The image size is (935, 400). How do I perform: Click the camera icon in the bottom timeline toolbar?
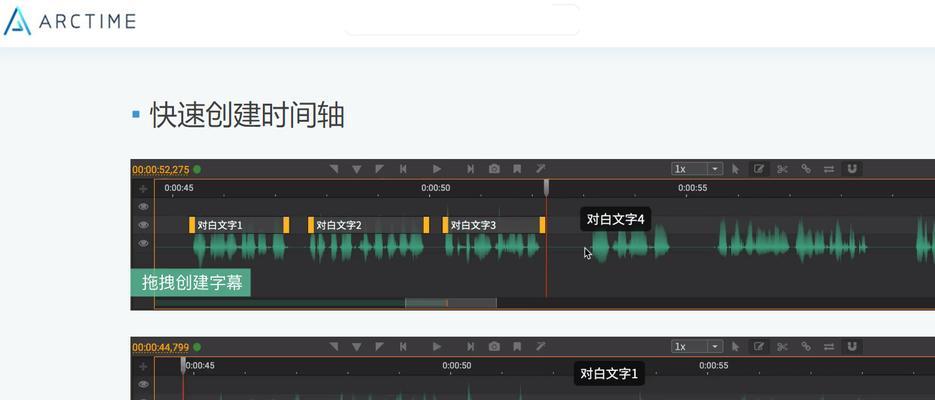point(494,346)
